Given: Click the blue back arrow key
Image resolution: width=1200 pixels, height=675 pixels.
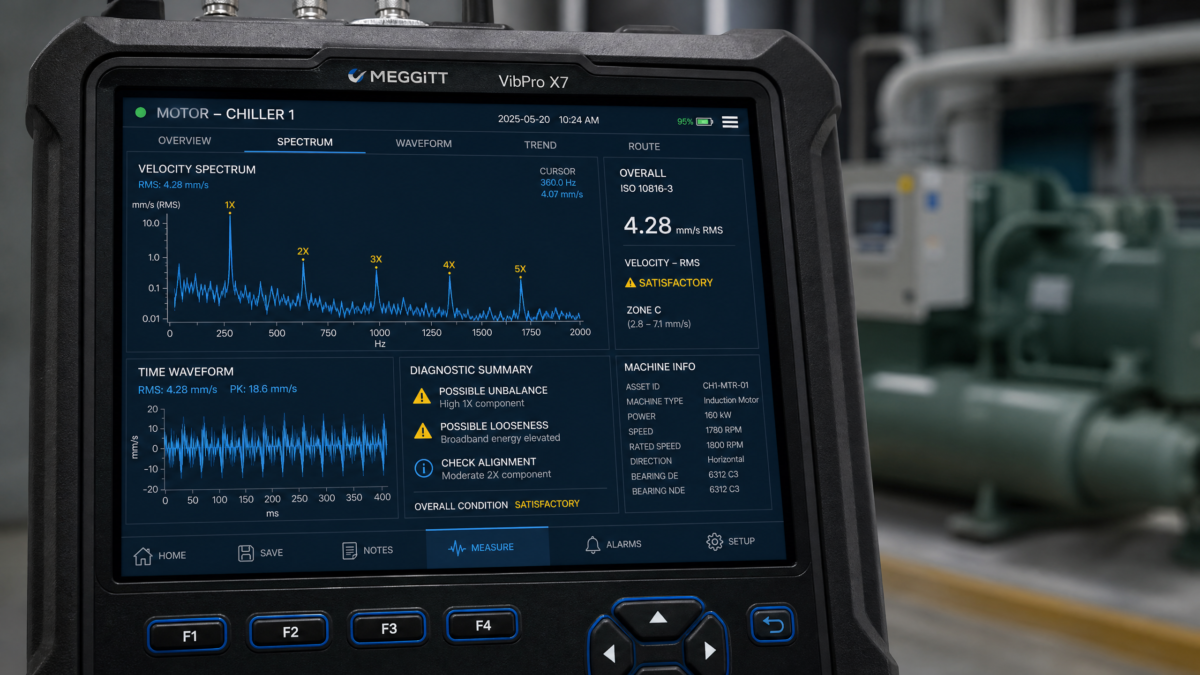Looking at the screenshot, I should pyautogui.click(x=771, y=626).
